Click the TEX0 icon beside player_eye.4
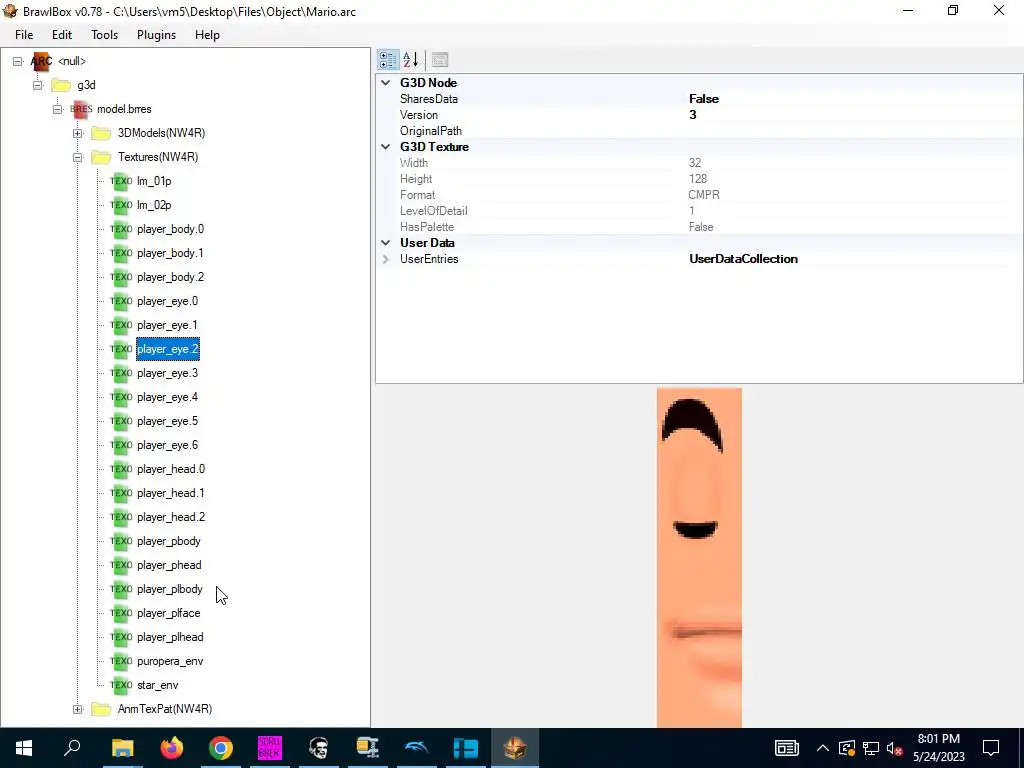This screenshot has height=768, width=1024. [x=121, y=397]
